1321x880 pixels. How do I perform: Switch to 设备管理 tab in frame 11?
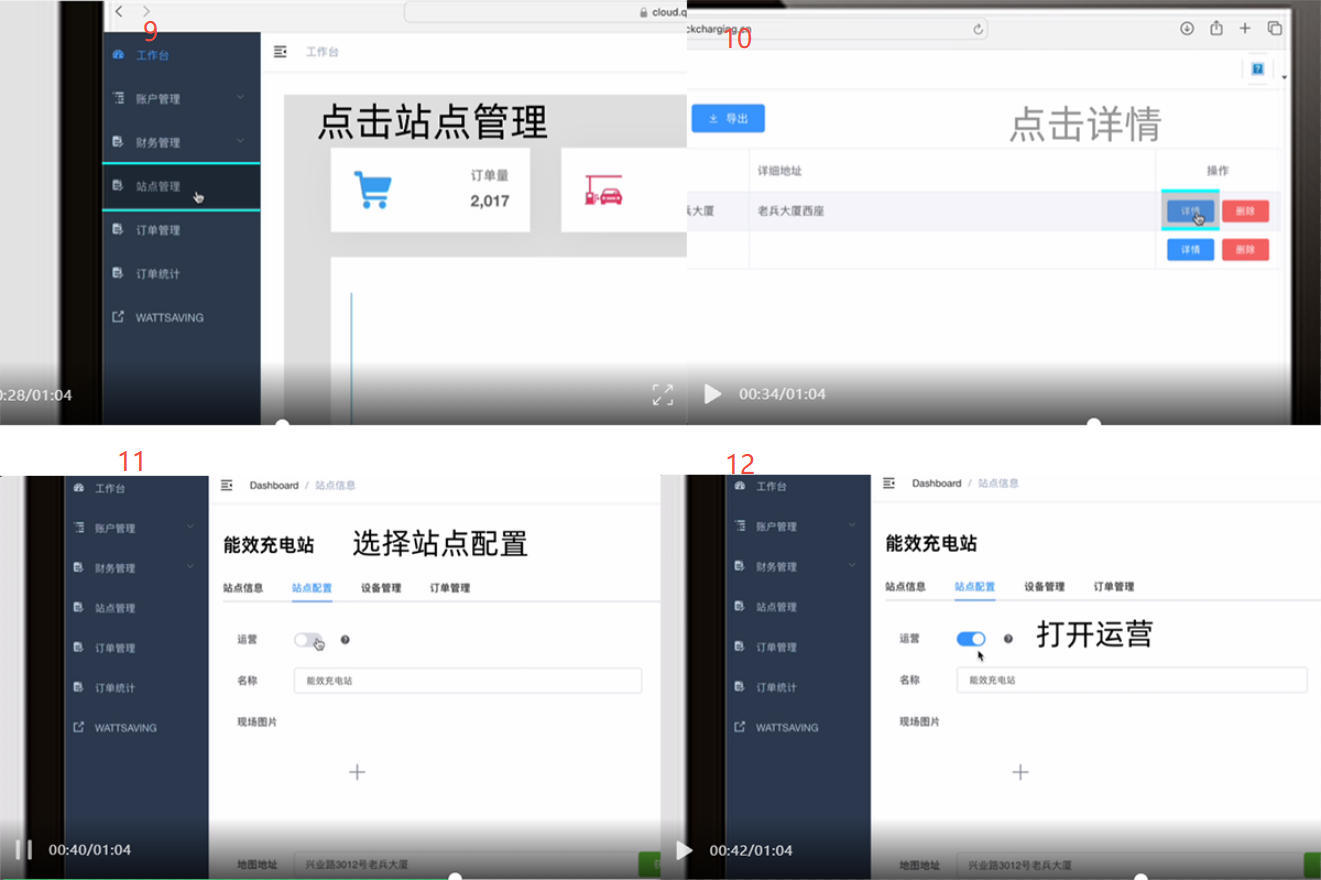point(381,588)
